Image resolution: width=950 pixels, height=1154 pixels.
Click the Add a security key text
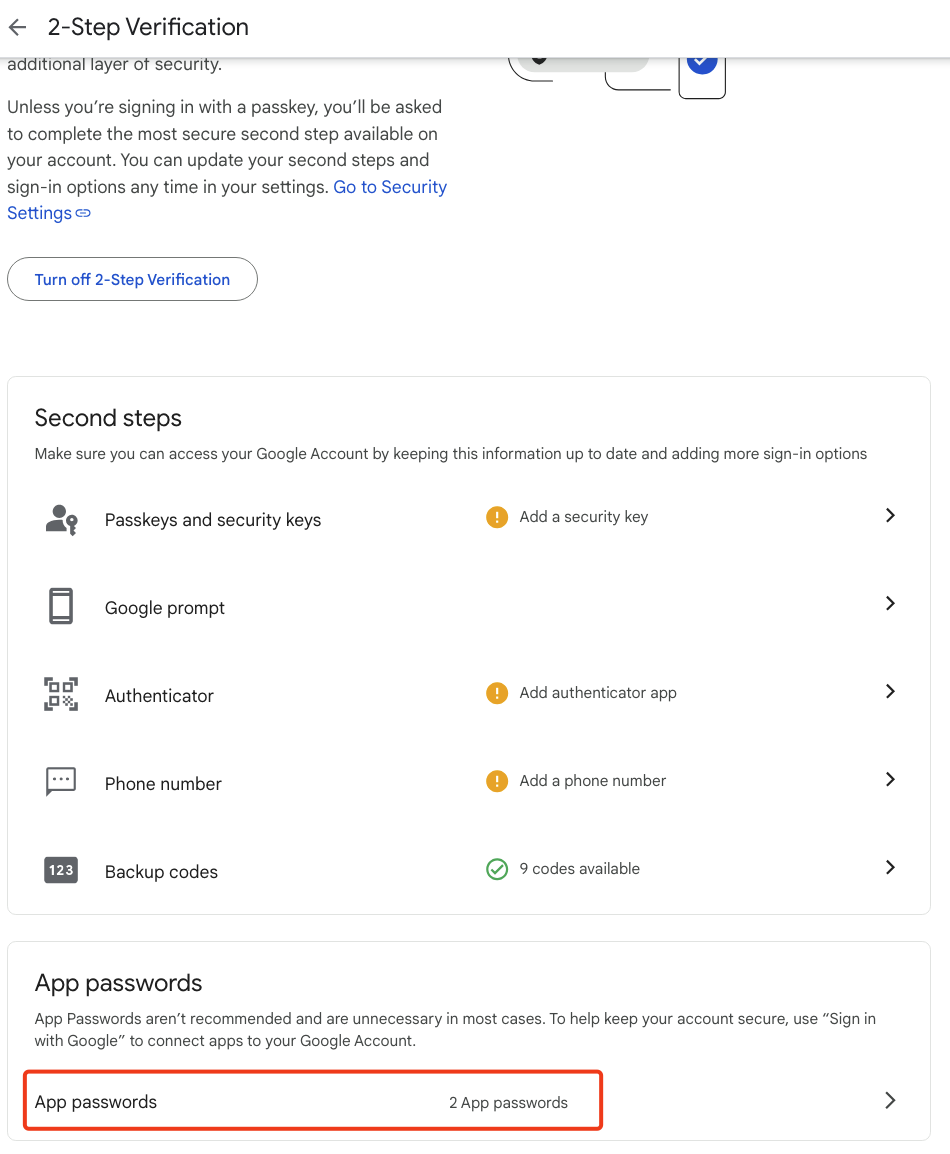[x=584, y=517]
